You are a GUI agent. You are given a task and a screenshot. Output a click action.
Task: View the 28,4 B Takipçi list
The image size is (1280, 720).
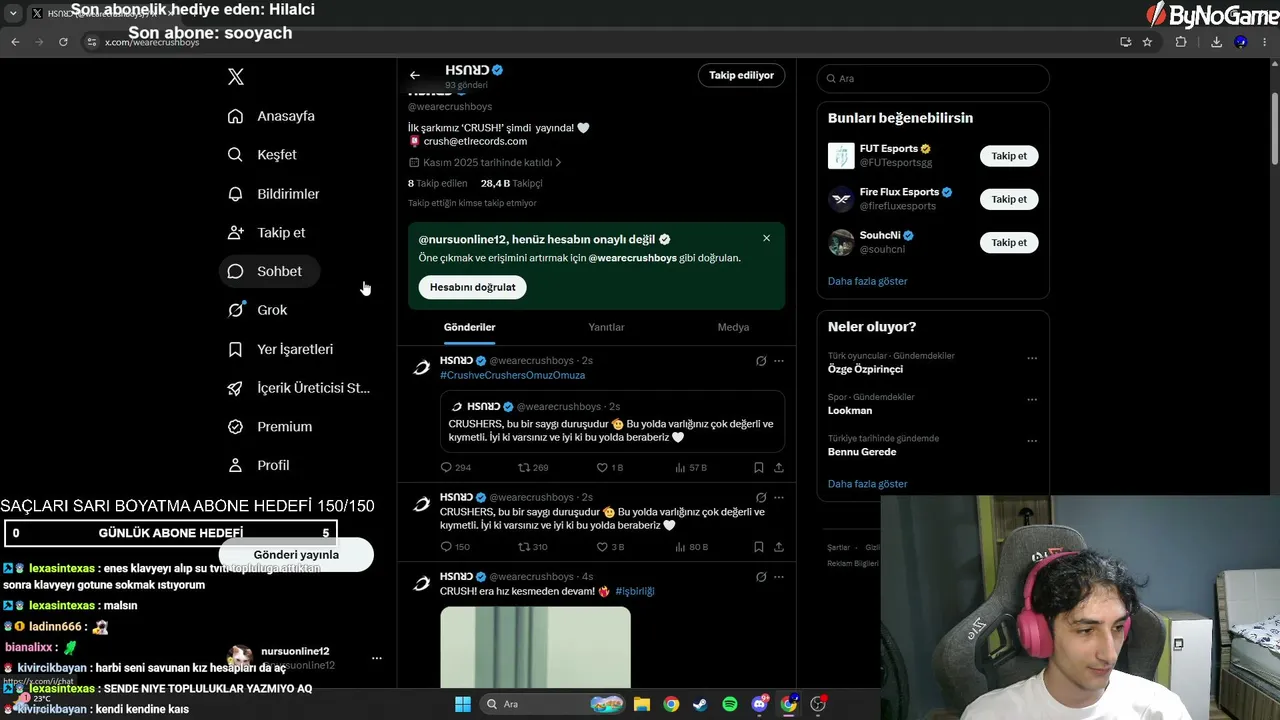[511, 184]
